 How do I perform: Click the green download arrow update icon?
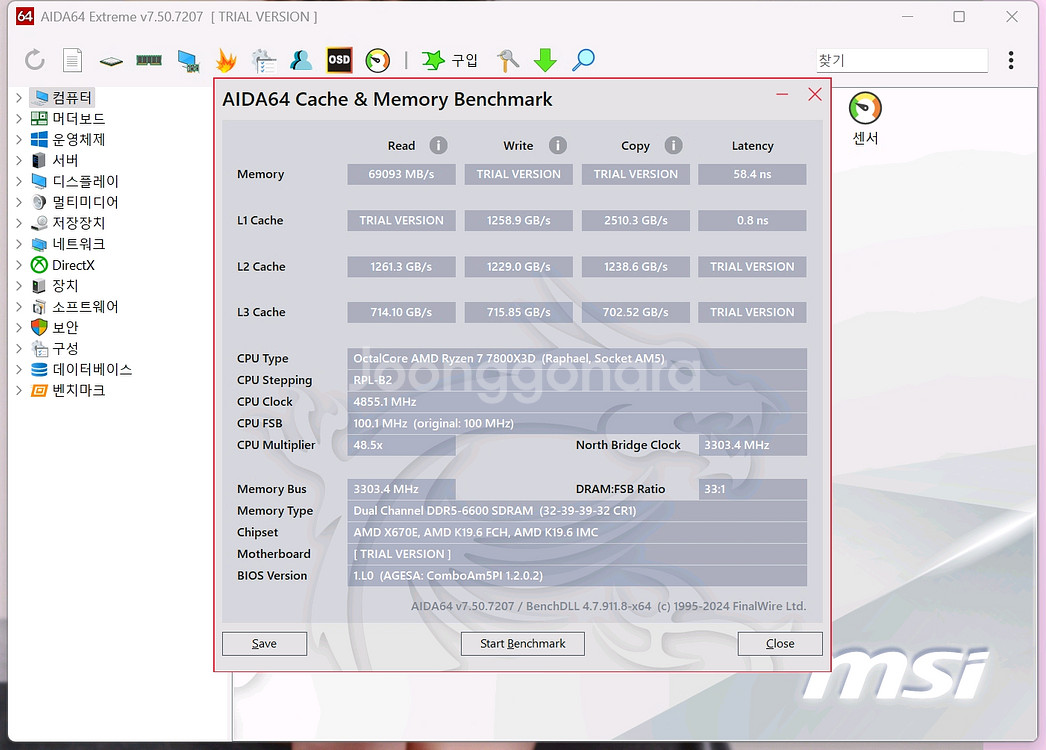pyautogui.click(x=544, y=60)
